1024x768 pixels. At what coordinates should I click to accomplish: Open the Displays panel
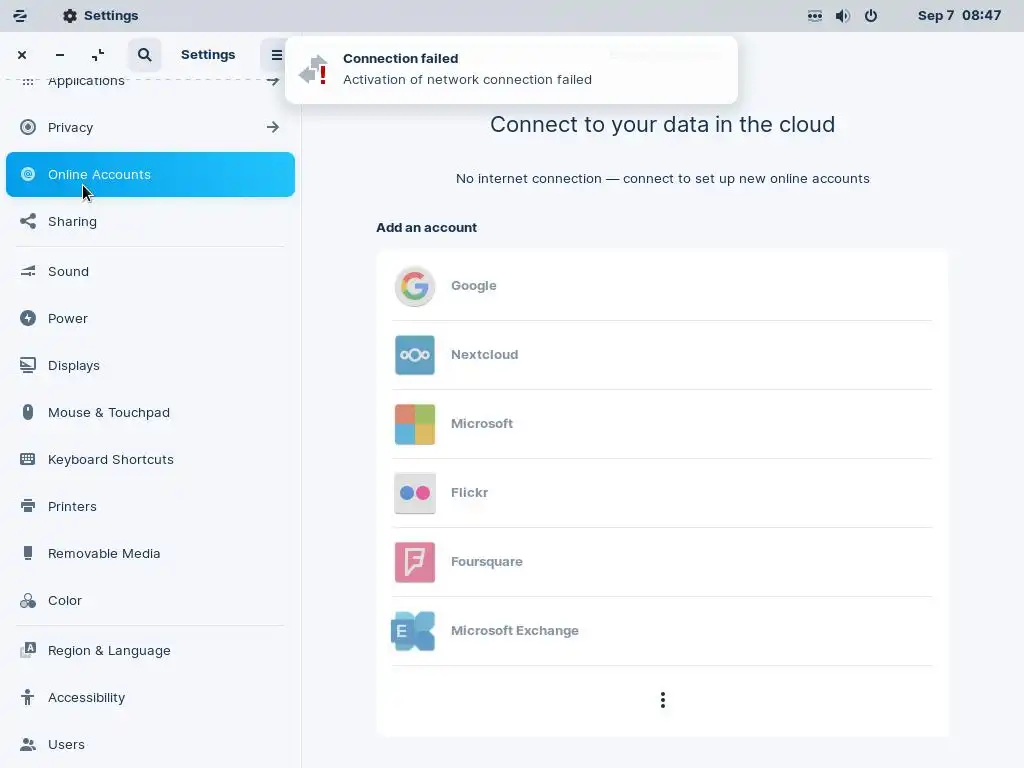tap(150, 365)
